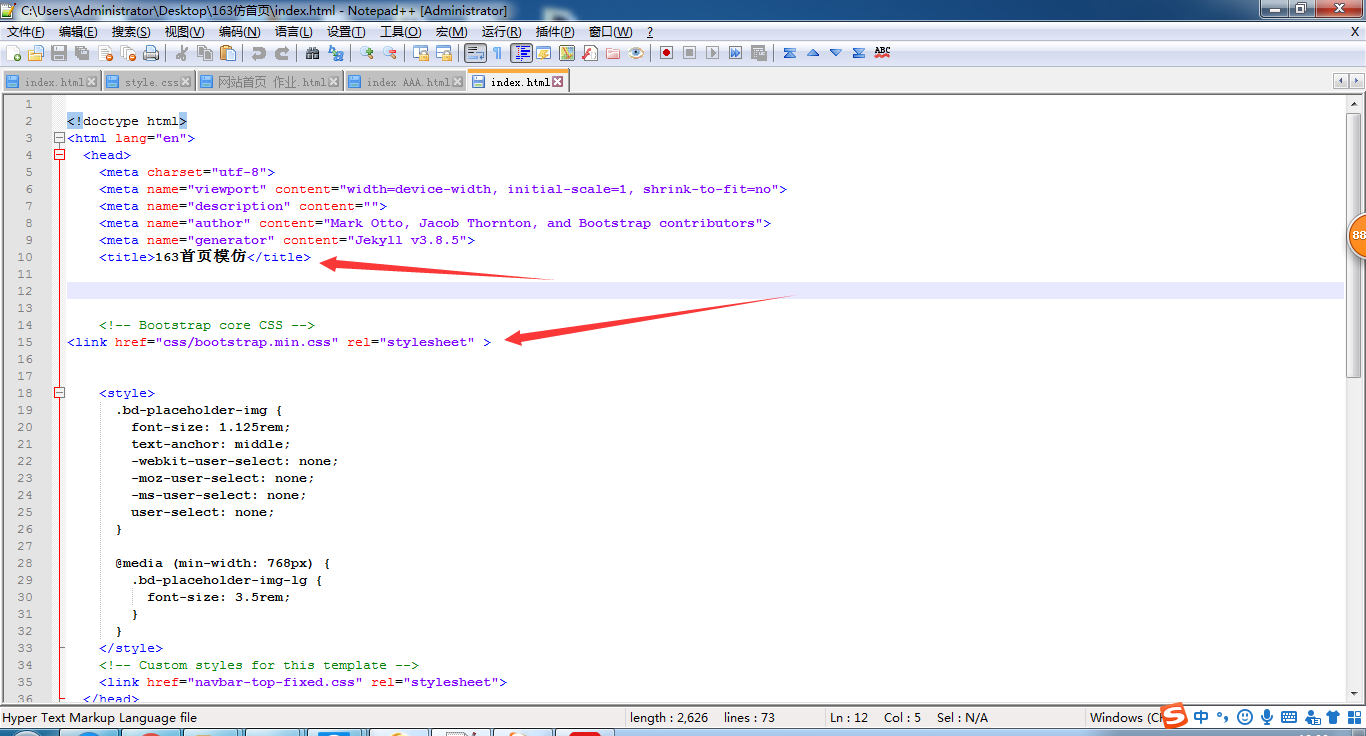Open Find with the binoculars icon
Image resolution: width=1366 pixels, height=736 pixels.
tap(312, 53)
